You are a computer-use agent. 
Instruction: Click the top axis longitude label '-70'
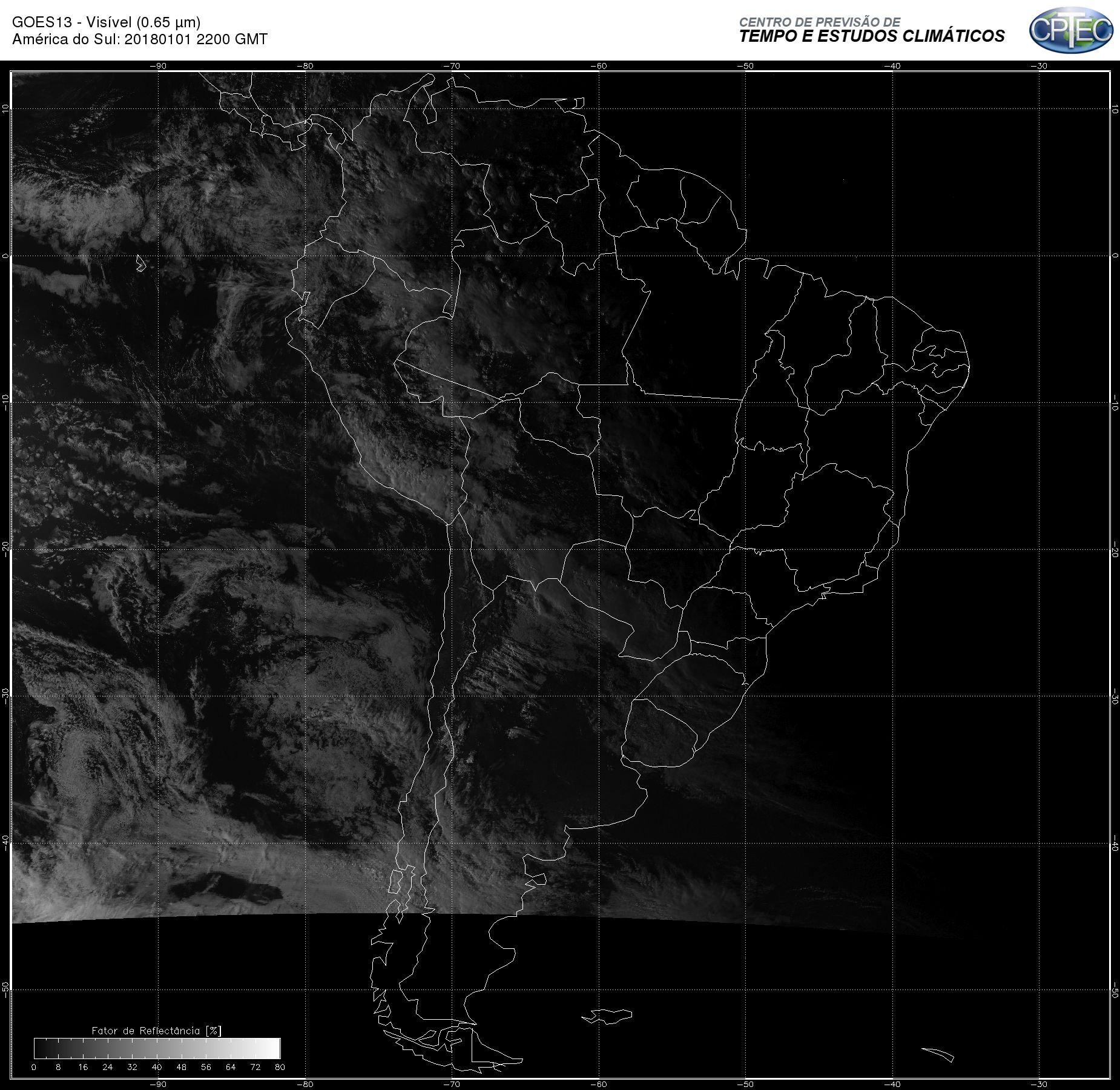[452, 66]
